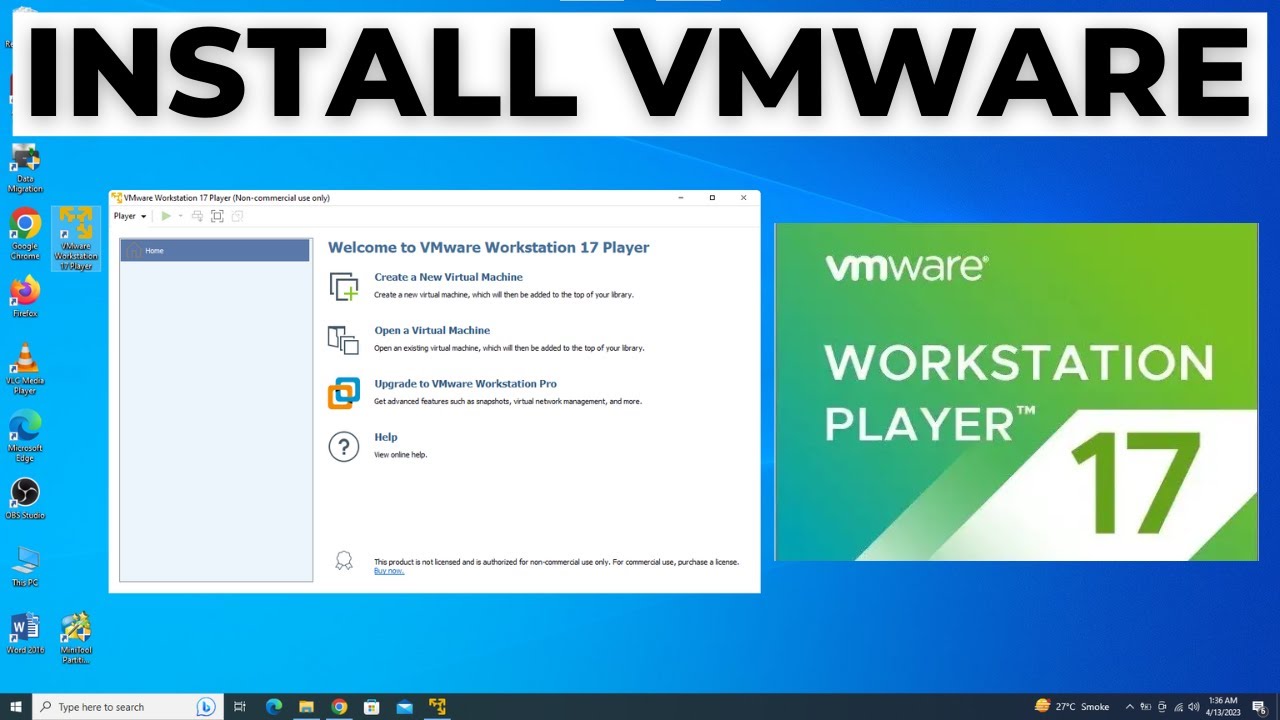Select the MiniTool Partition desktop icon
Screen dimensions: 1280x720
click(x=76, y=638)
